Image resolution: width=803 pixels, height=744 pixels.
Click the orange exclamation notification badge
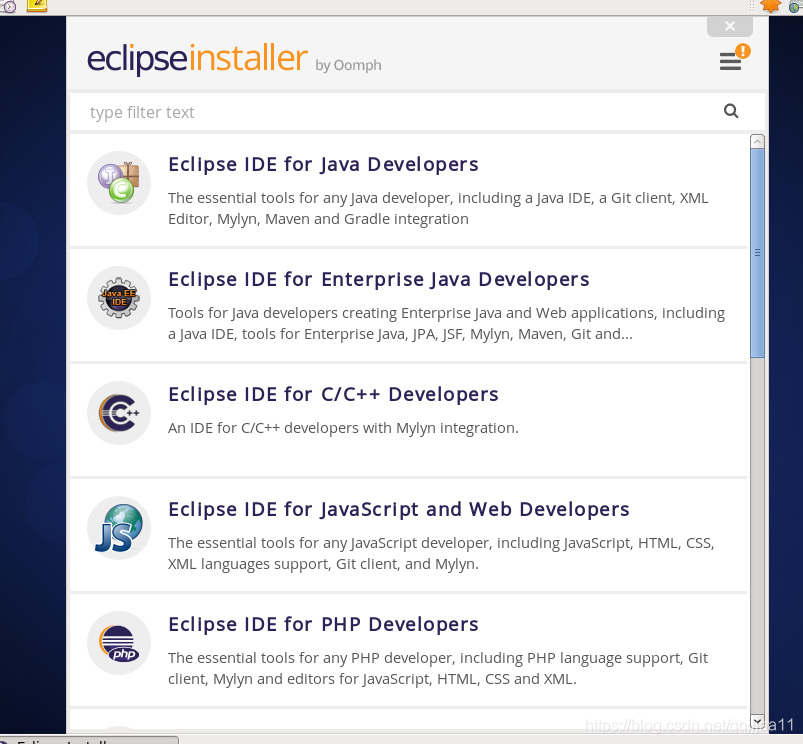741,50
